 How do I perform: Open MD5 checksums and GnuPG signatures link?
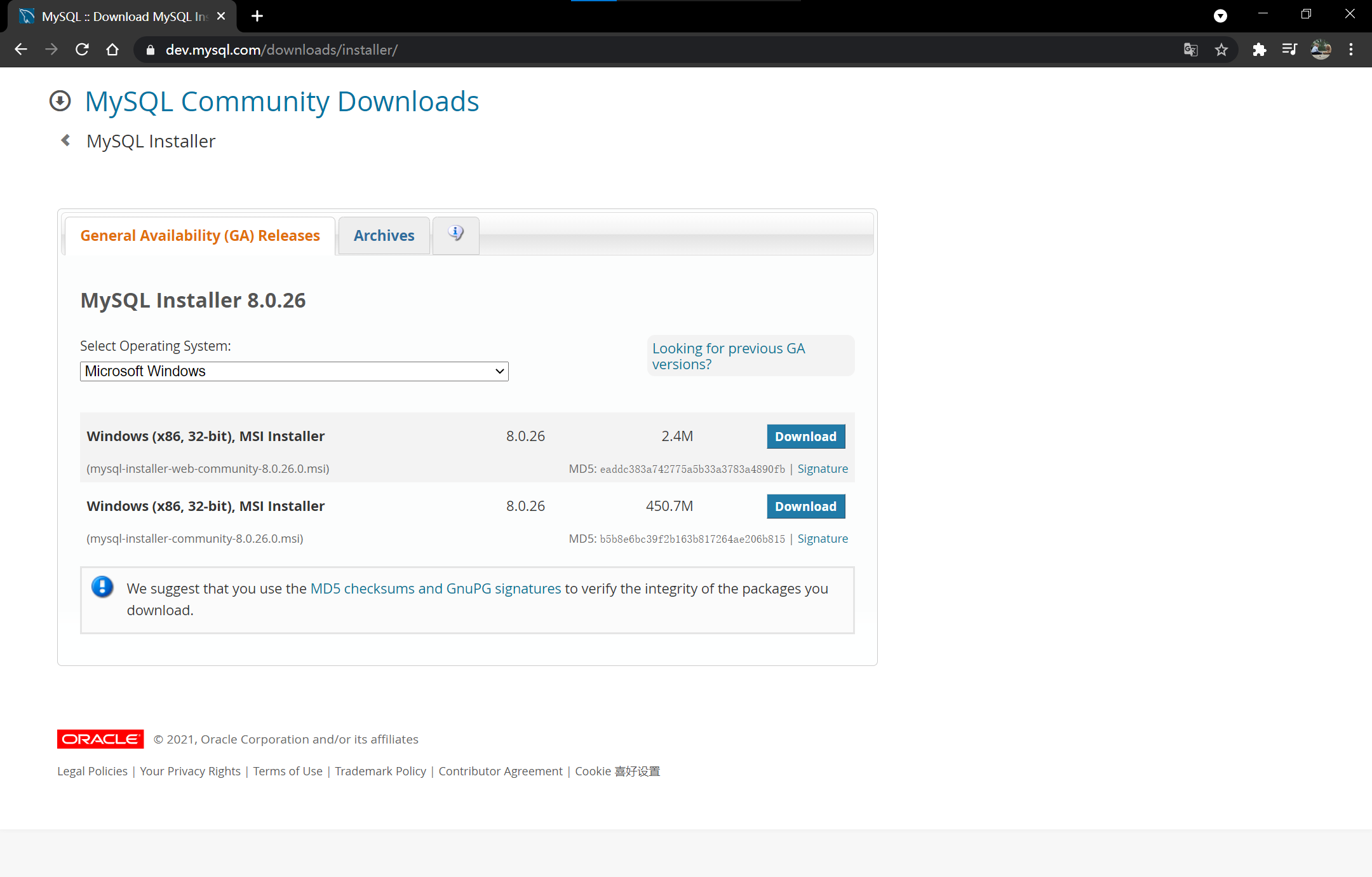(x=436, y=588)
